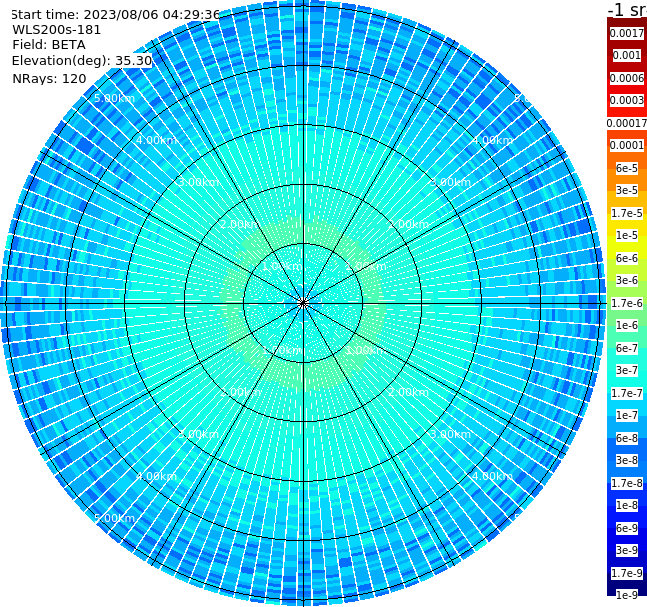Click the 0.0017 colorbar tick label
This screenshot has width=647, height=607.
627,33
